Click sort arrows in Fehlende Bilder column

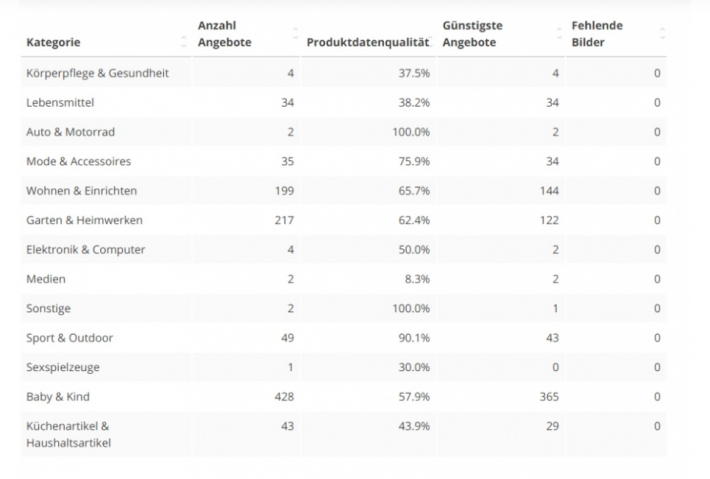click(662, 33)
